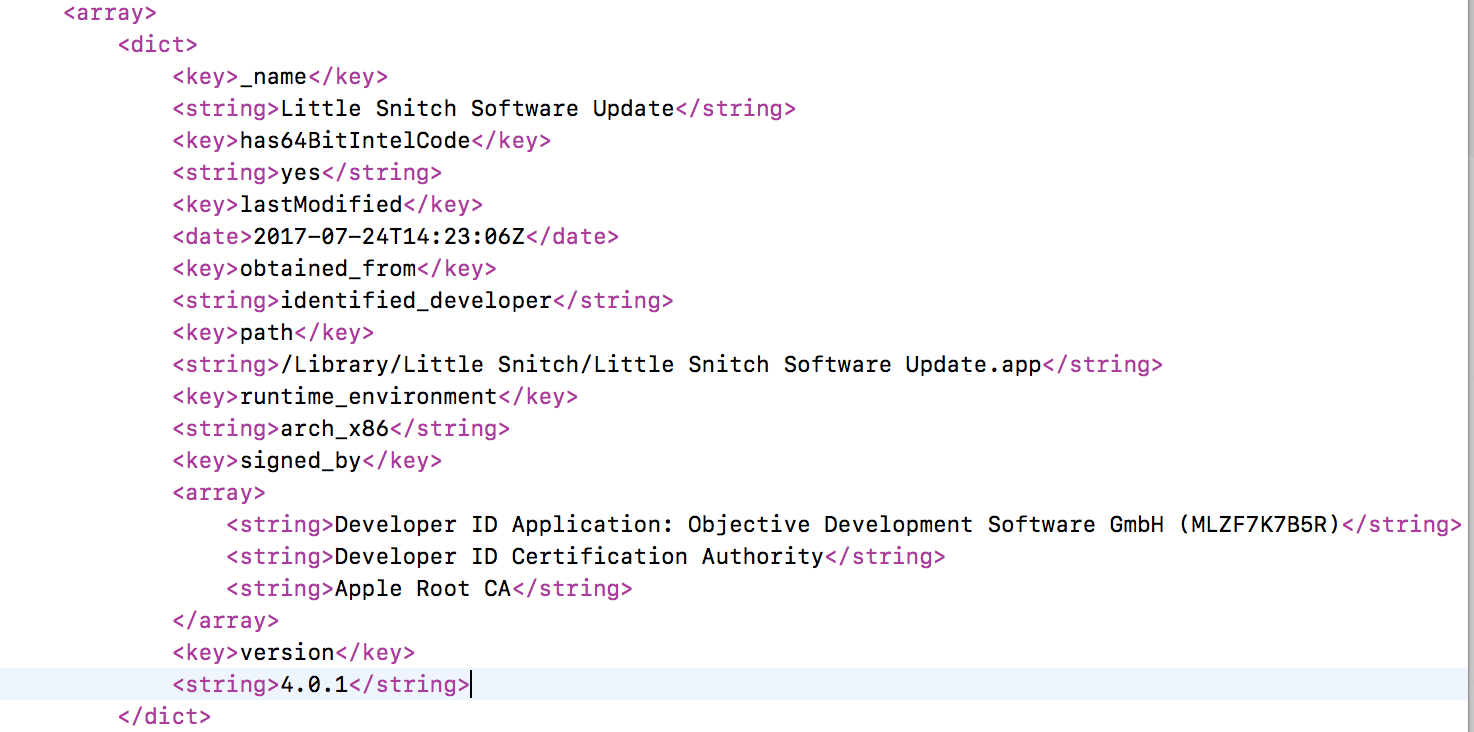The image size is (1474, 732).
Task: Click the signed_by key
Action: tap(300, 461)
